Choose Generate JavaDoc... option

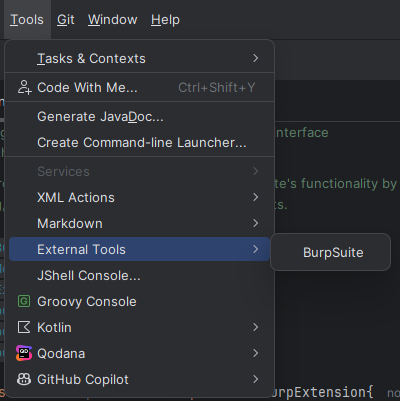point(139,117)
